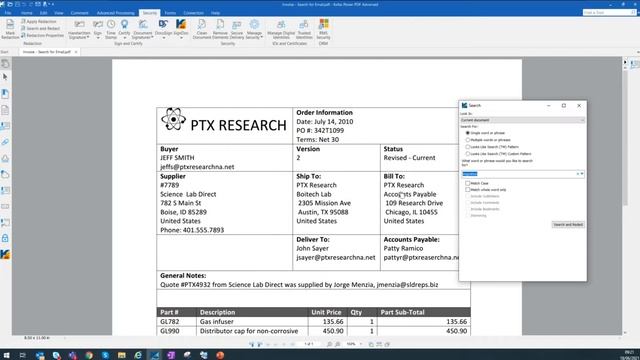
Task: Open the Windows Start menu
Action: pyautogui.click(x=6, y=355)
